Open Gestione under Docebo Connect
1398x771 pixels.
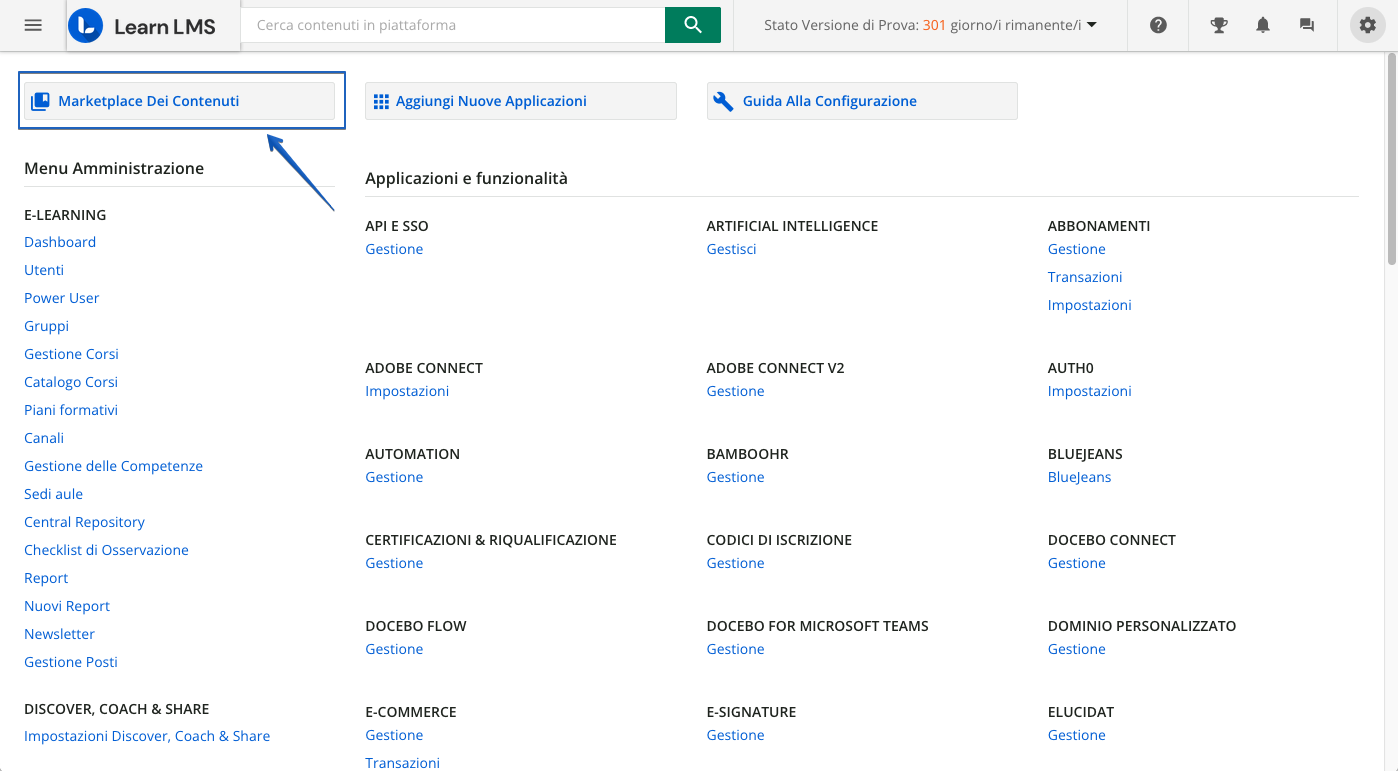(x=1077, y=563)
